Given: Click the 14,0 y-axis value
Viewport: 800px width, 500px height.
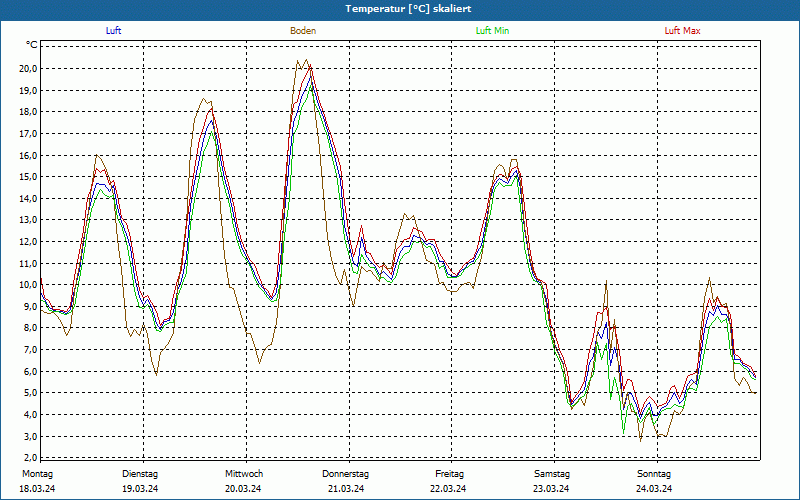Looking at the screenshot, I should click(x=28, y=198).
